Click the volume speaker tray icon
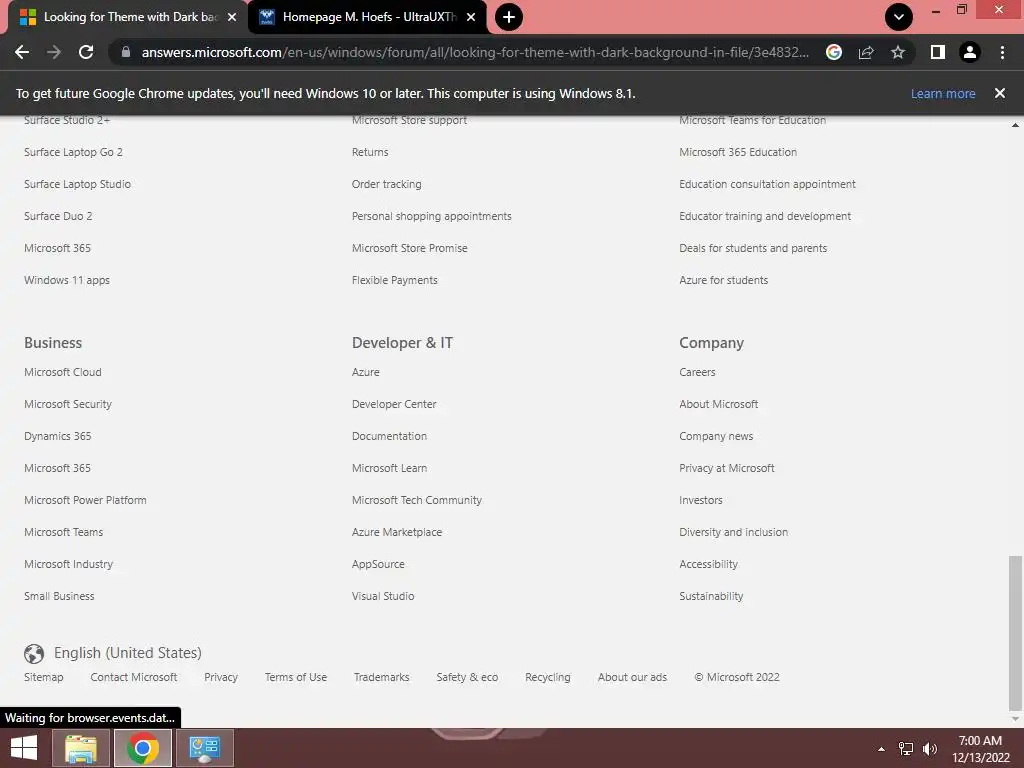 click(930, 749)
